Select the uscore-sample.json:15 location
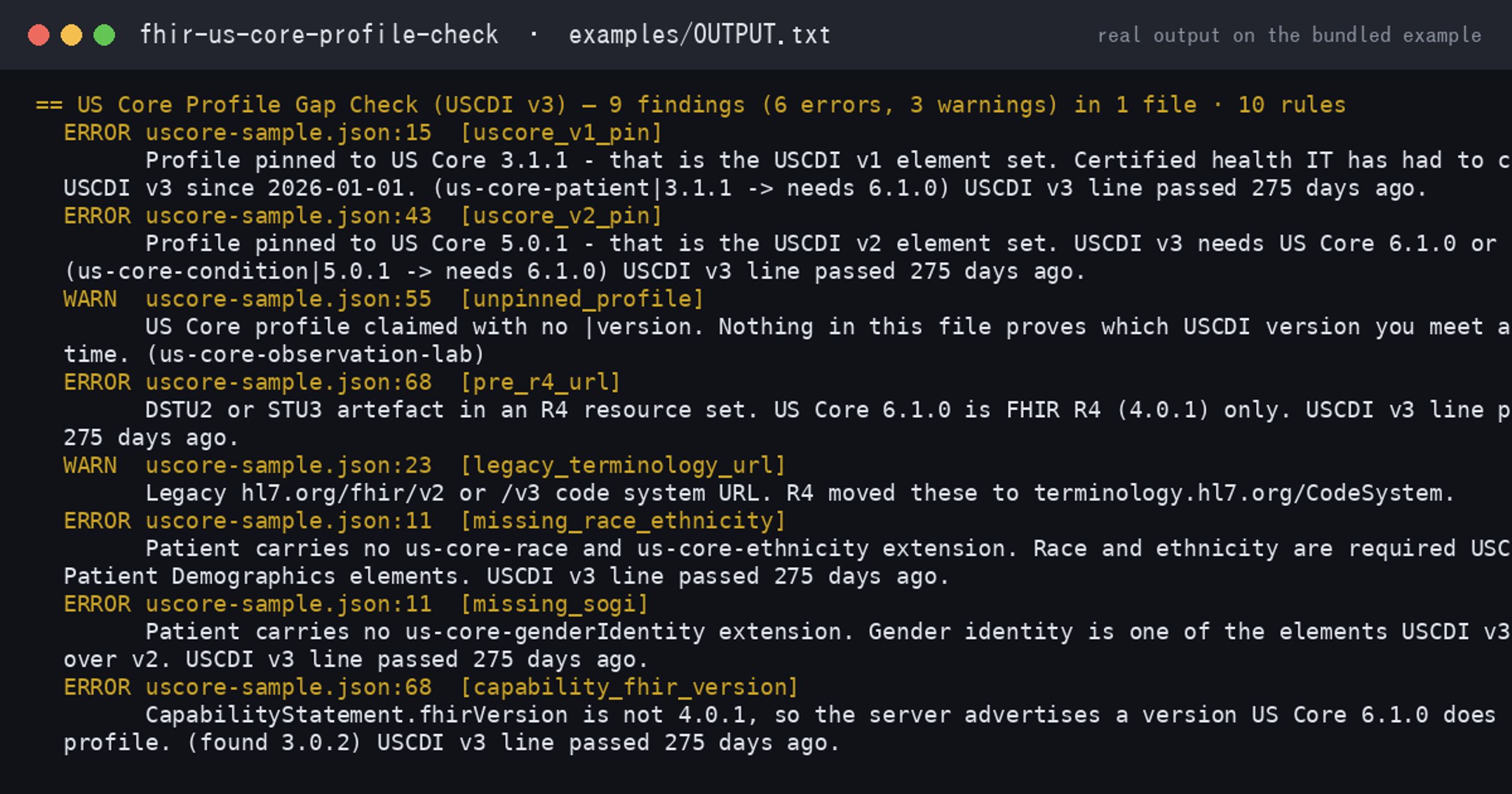The width and height of the screenshot is (1512, 794). click(x=288, y=133)
